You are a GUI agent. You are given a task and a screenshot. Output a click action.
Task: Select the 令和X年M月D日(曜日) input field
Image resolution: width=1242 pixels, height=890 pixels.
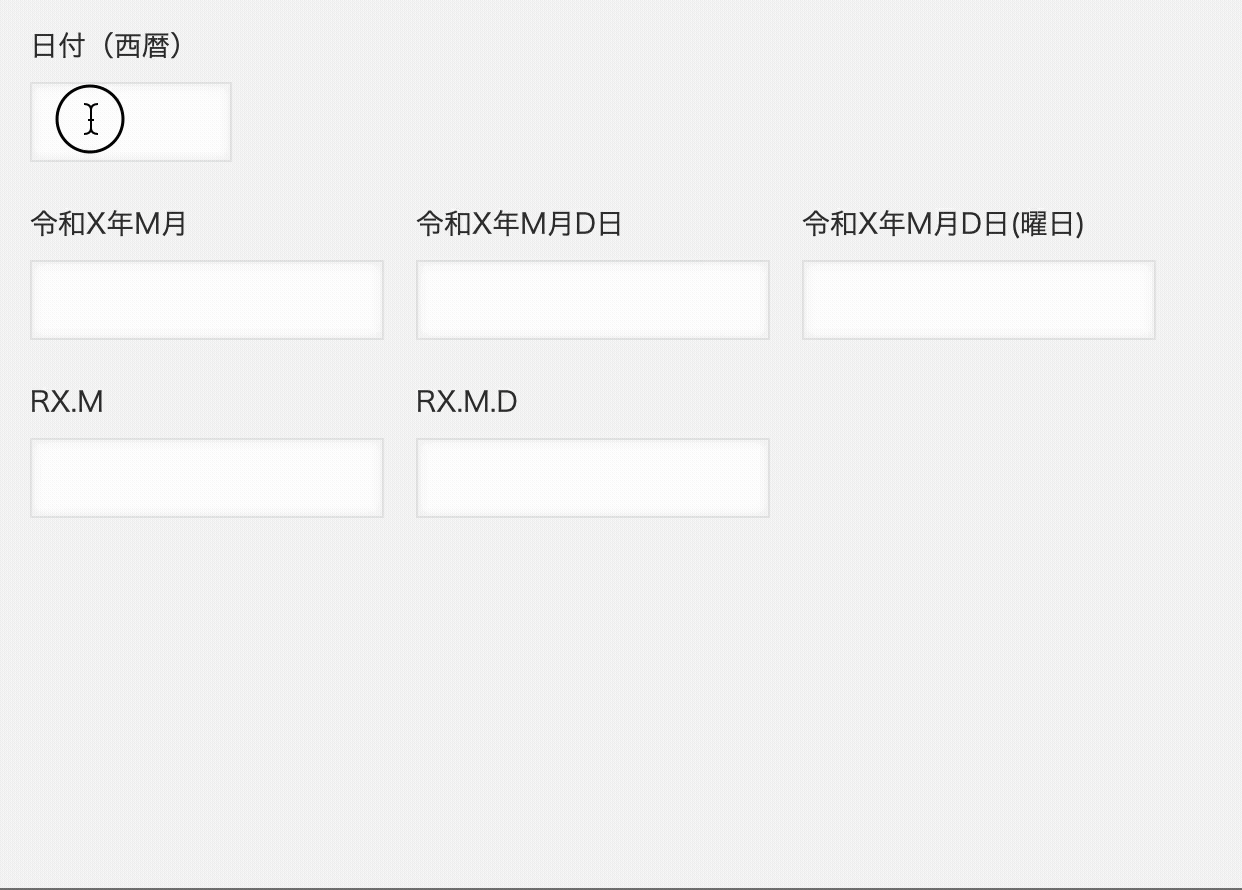click(x=978, y=300)
